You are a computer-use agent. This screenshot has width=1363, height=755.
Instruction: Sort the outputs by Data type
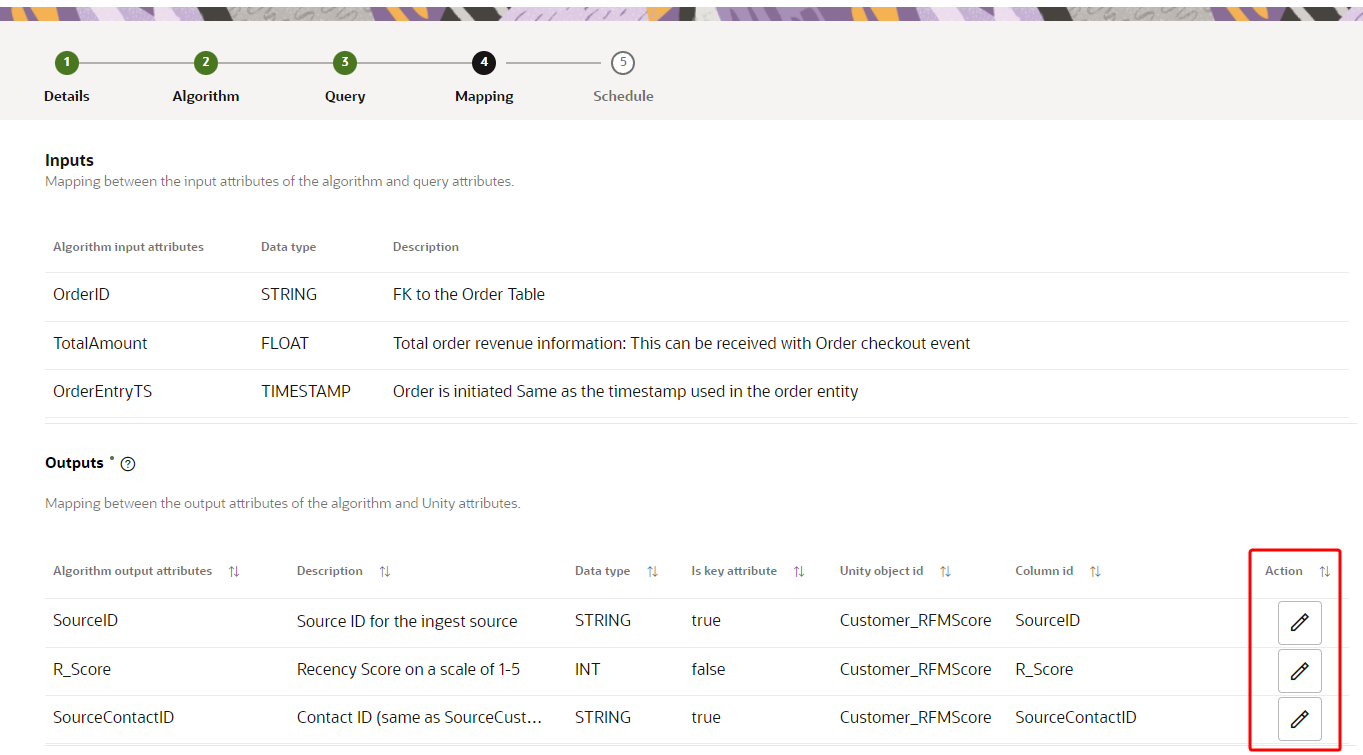[x=652, y=571]
